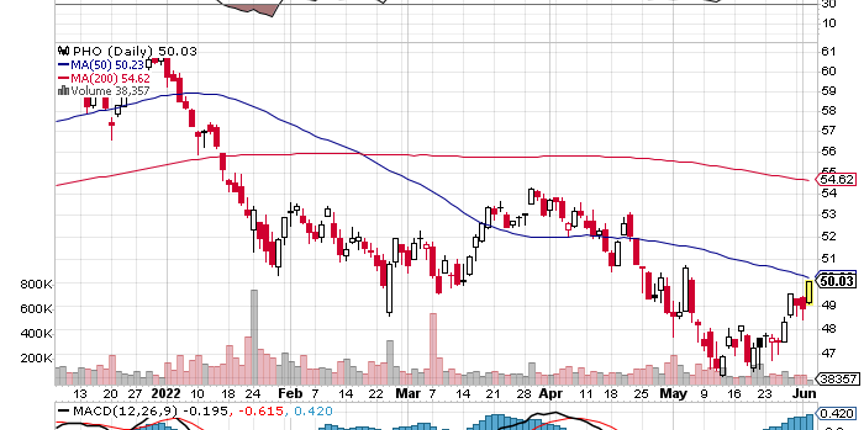Click the PHO (Daily) 50.03 title label
This screenshot has height=430, width=864.
point(106,50)
